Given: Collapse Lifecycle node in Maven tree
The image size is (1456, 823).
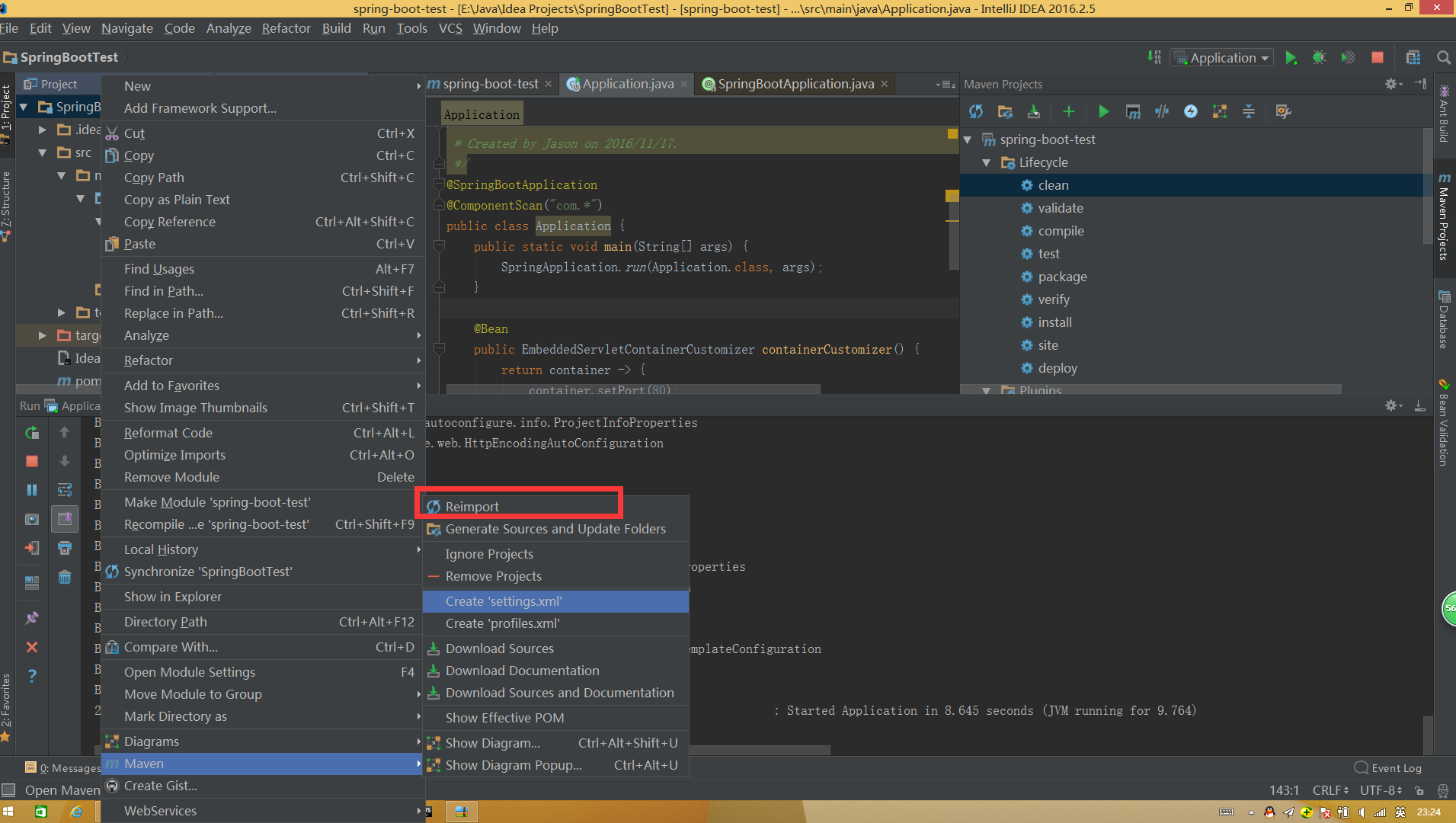Looking at the screenshot, I should [x=987, y=162].
